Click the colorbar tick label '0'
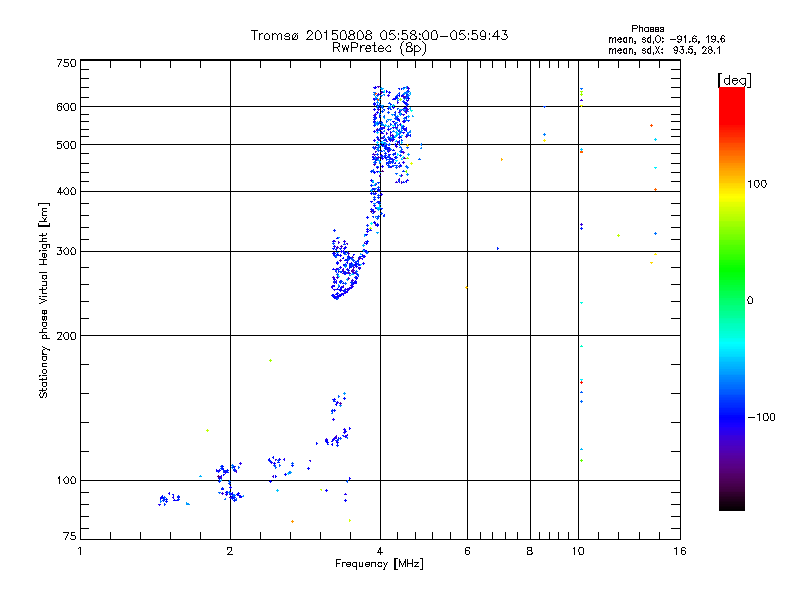The image size is (800, 600). [750, 301]
